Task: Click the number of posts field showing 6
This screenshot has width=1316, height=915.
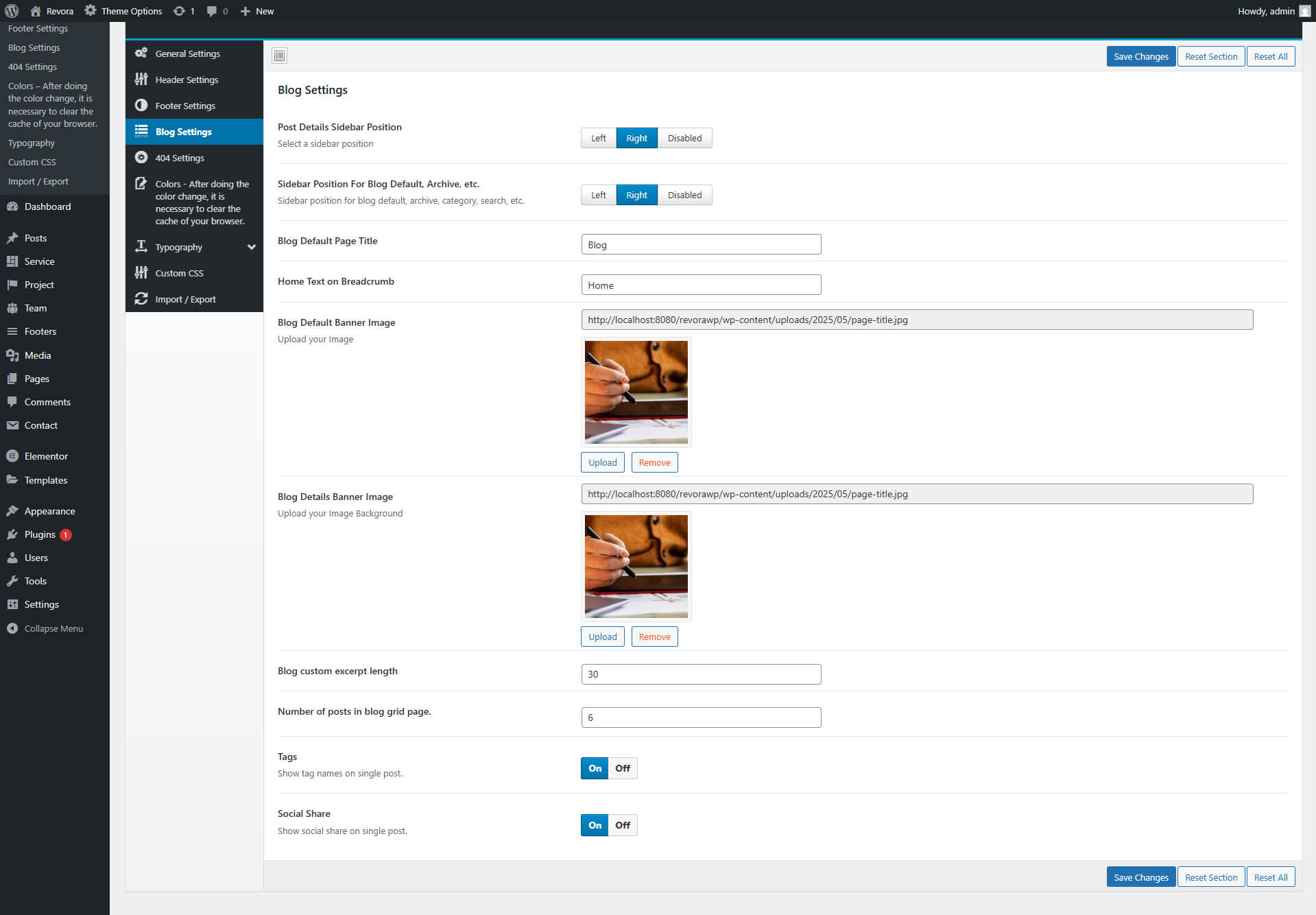Action: tap(701, 717)
